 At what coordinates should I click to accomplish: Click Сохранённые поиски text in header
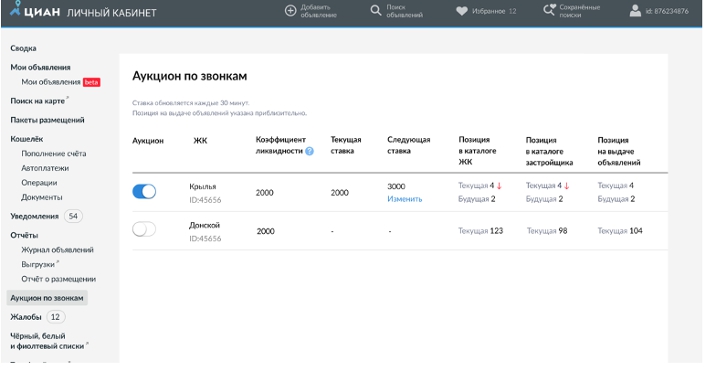(579, 11)
